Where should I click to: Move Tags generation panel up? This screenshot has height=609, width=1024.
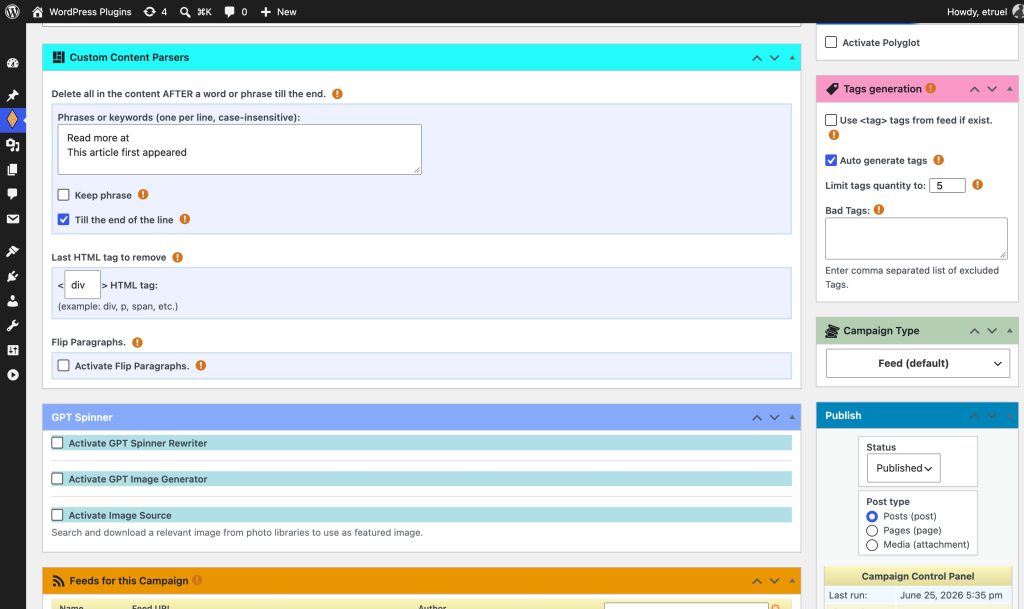[x=974, y=89]
